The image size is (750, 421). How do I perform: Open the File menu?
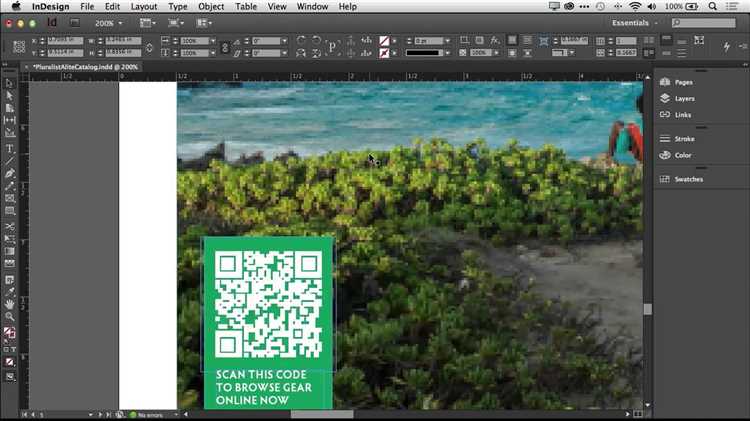tap(87, 7)
